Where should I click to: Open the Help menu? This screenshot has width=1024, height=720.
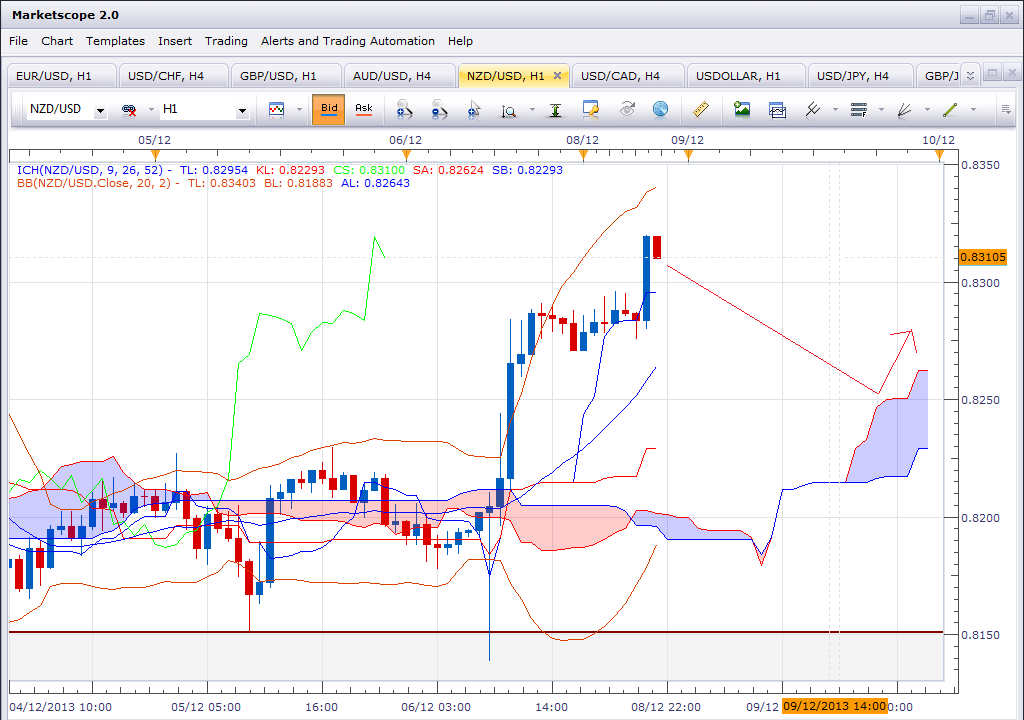coord(460,41)
